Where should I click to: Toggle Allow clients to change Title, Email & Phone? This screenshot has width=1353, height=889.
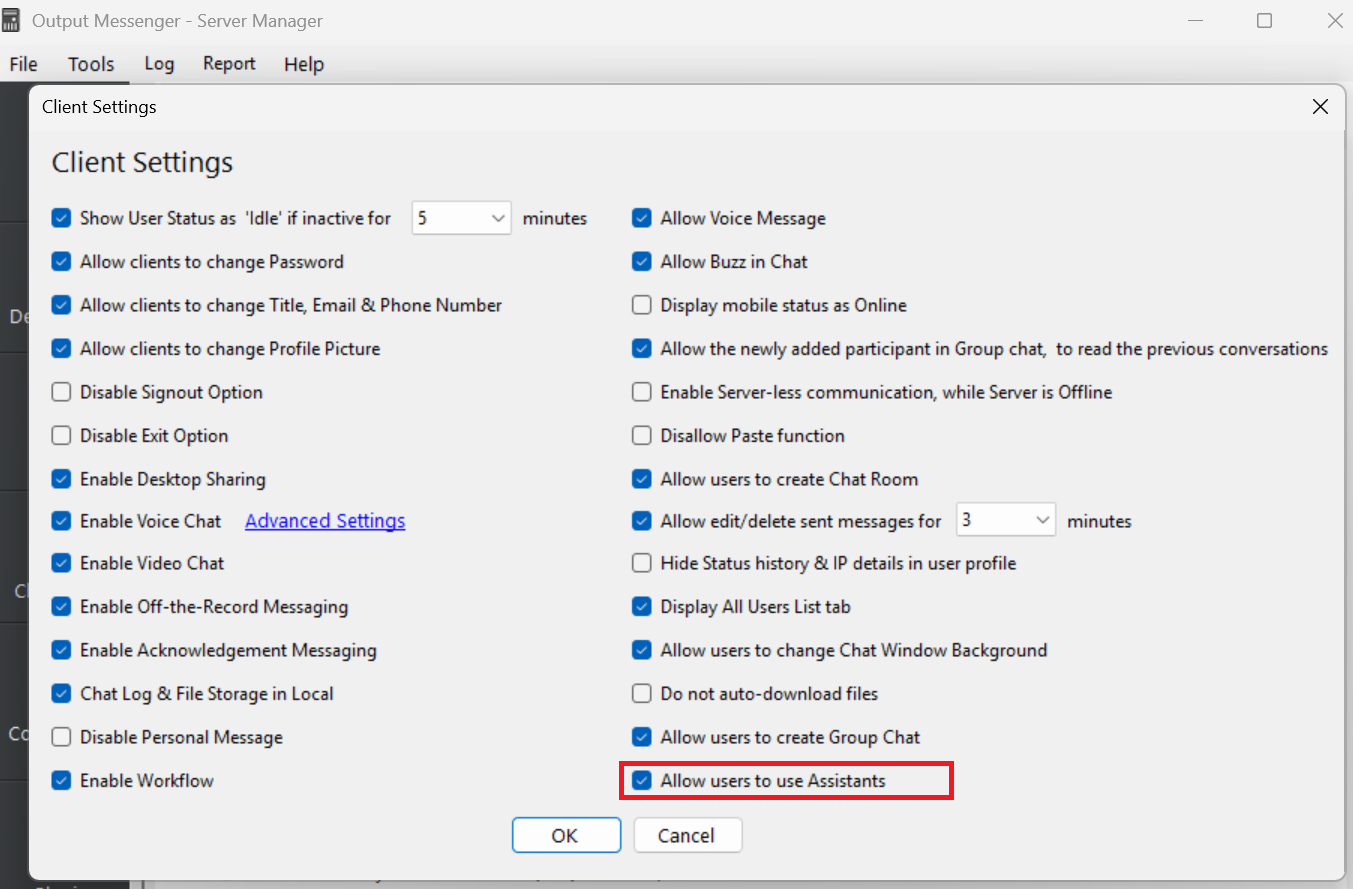point(62,305)
